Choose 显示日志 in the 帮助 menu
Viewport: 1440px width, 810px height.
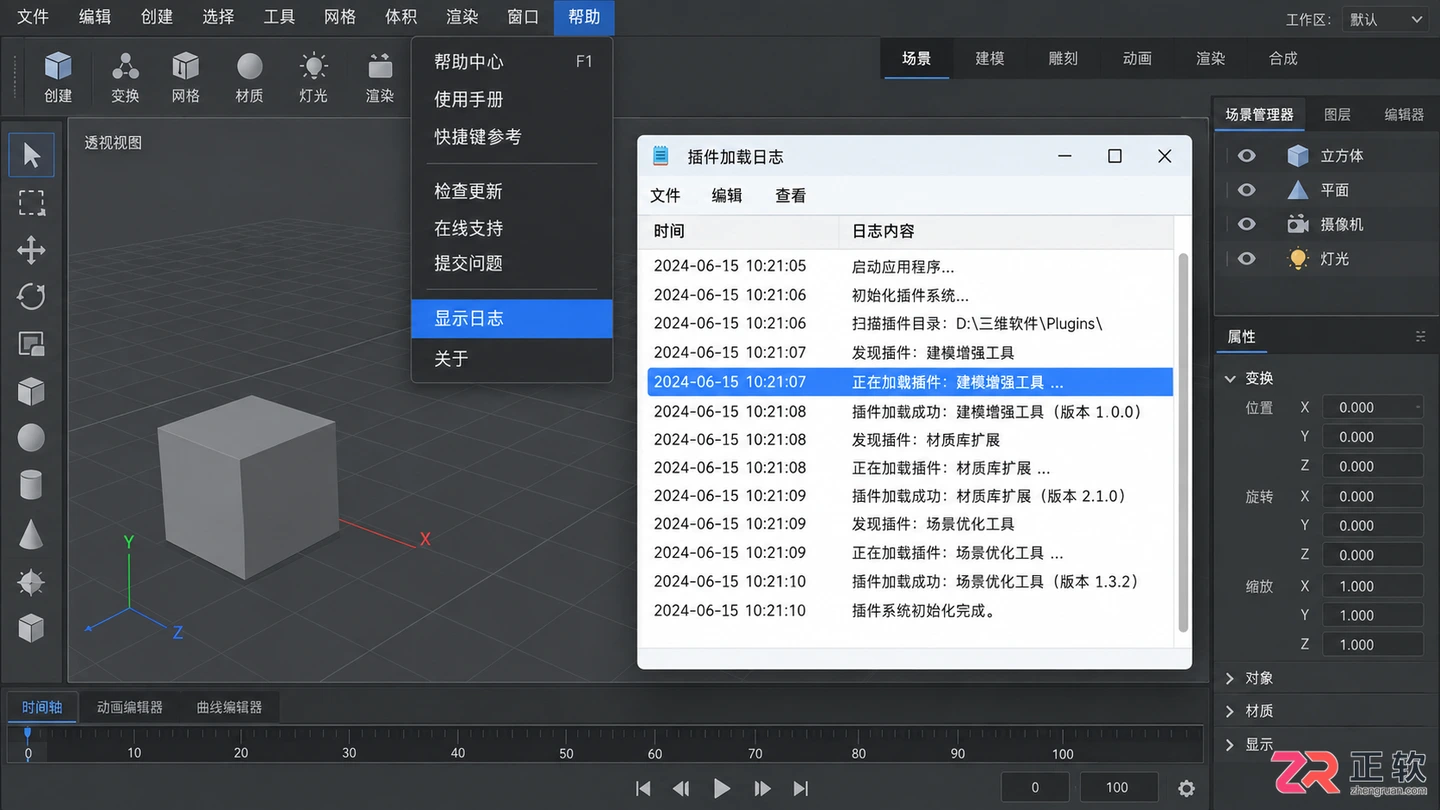[x=512, y=319]
